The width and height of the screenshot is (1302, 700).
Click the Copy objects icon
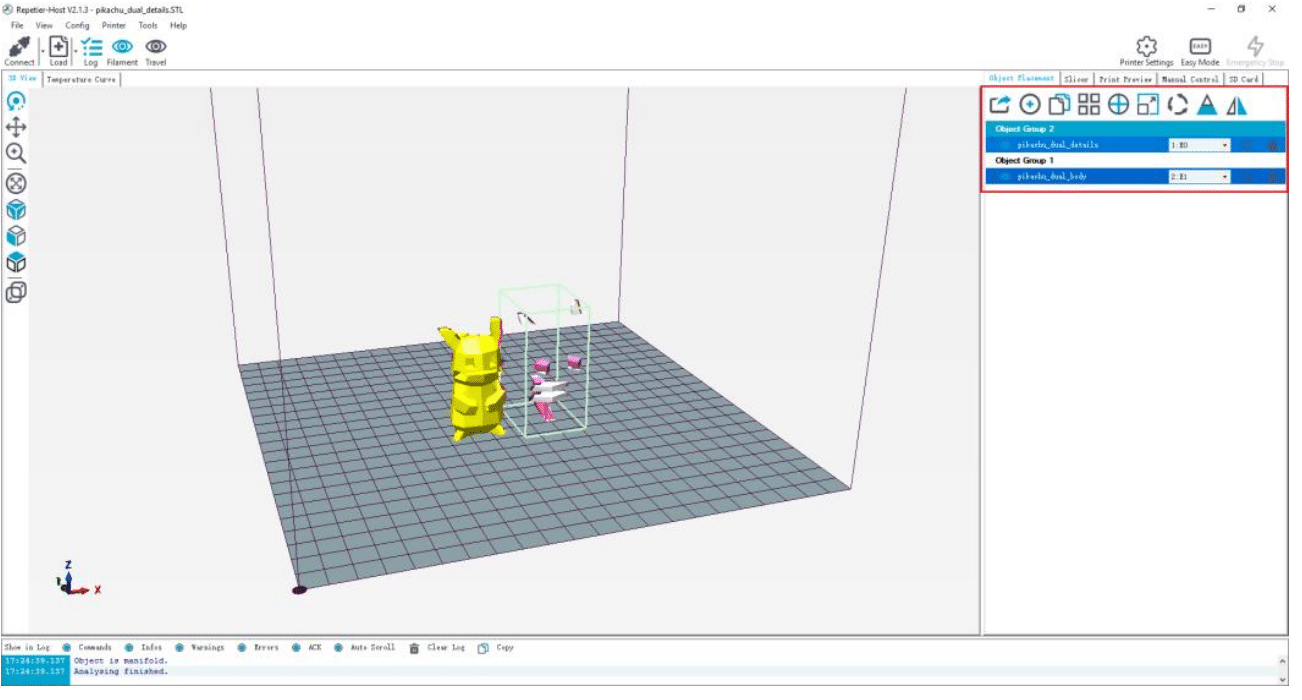pos(1059,105)
